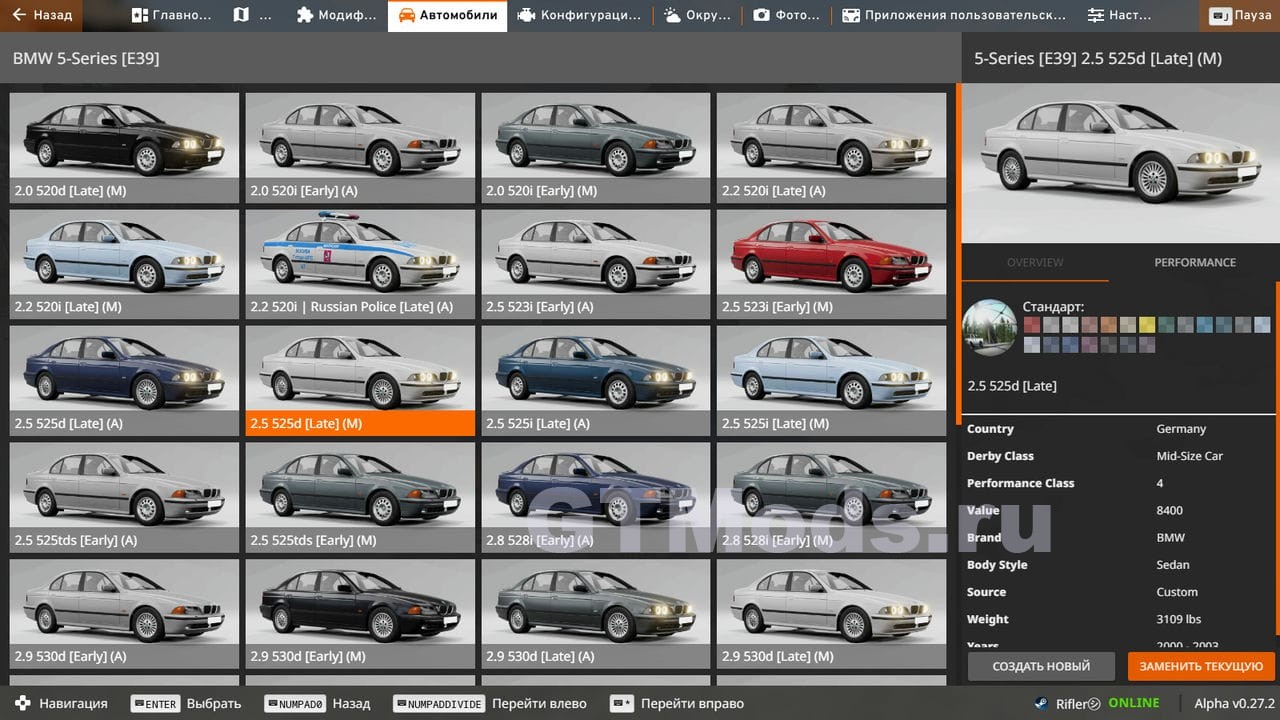The width and height of the screenshot is (1280, 720).
Task: Pick the 2.5 525i [Late] (M) car
Action: tap(831, 381)
